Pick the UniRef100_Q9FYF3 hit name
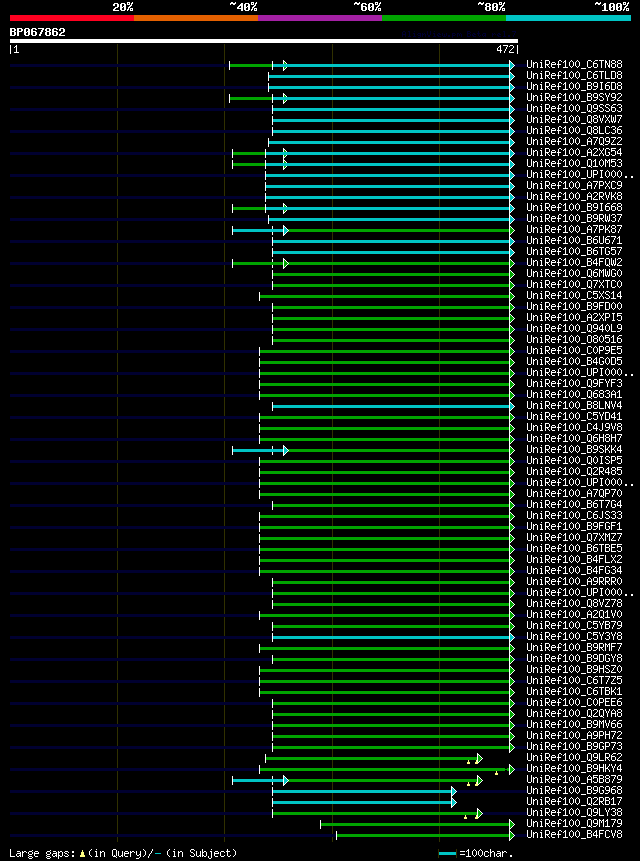This screenshot has height=861, width=640. [574, 383]
